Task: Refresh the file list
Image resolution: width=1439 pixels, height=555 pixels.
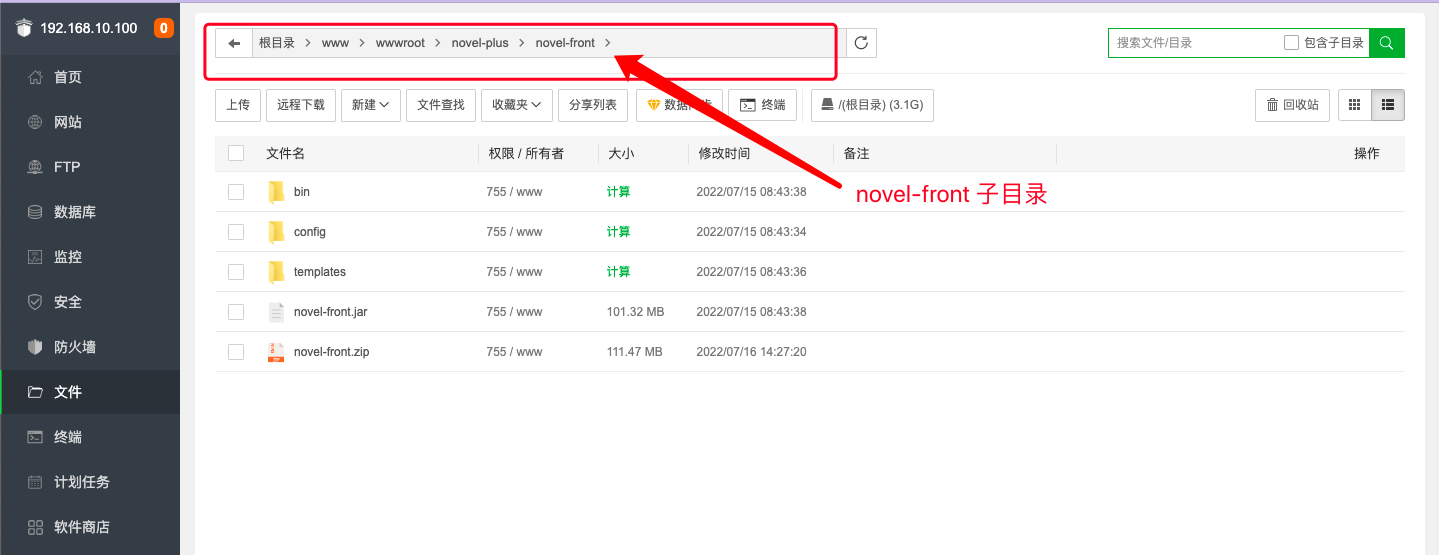Action: pyautogui.click(x=861, y=43)
